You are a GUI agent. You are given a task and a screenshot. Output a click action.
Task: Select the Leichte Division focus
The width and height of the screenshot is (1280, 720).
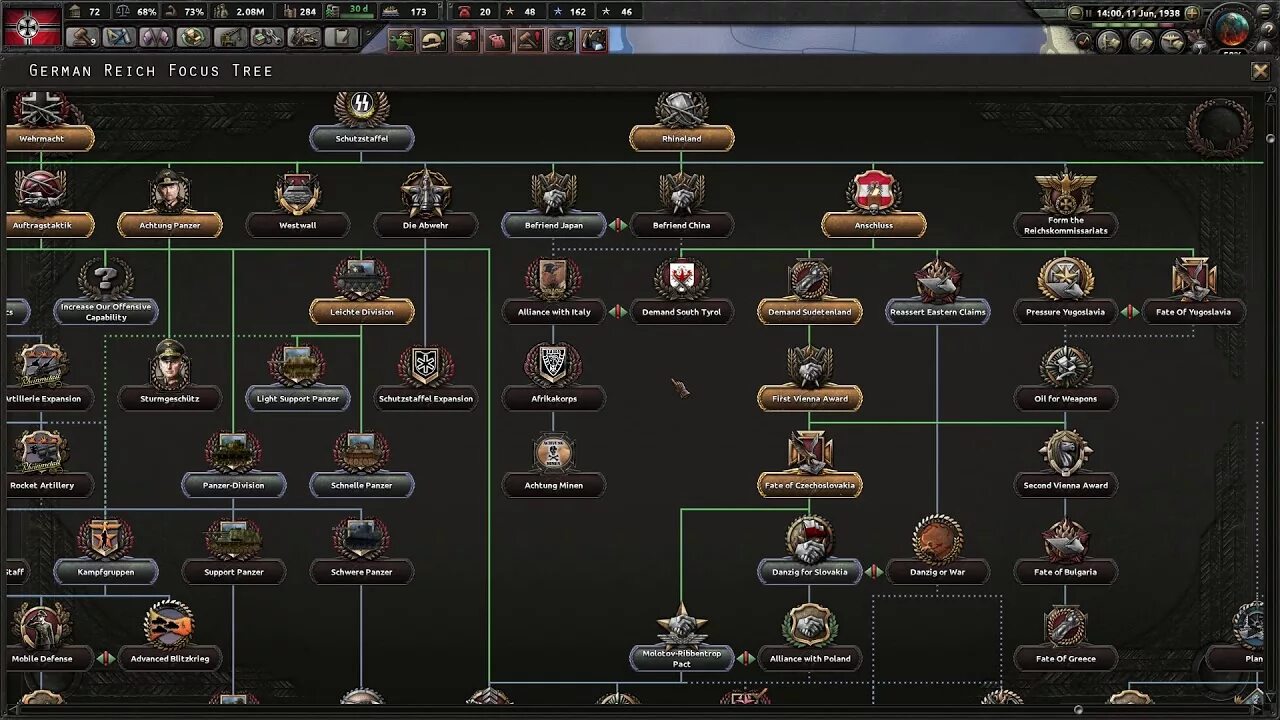point(362,312)
